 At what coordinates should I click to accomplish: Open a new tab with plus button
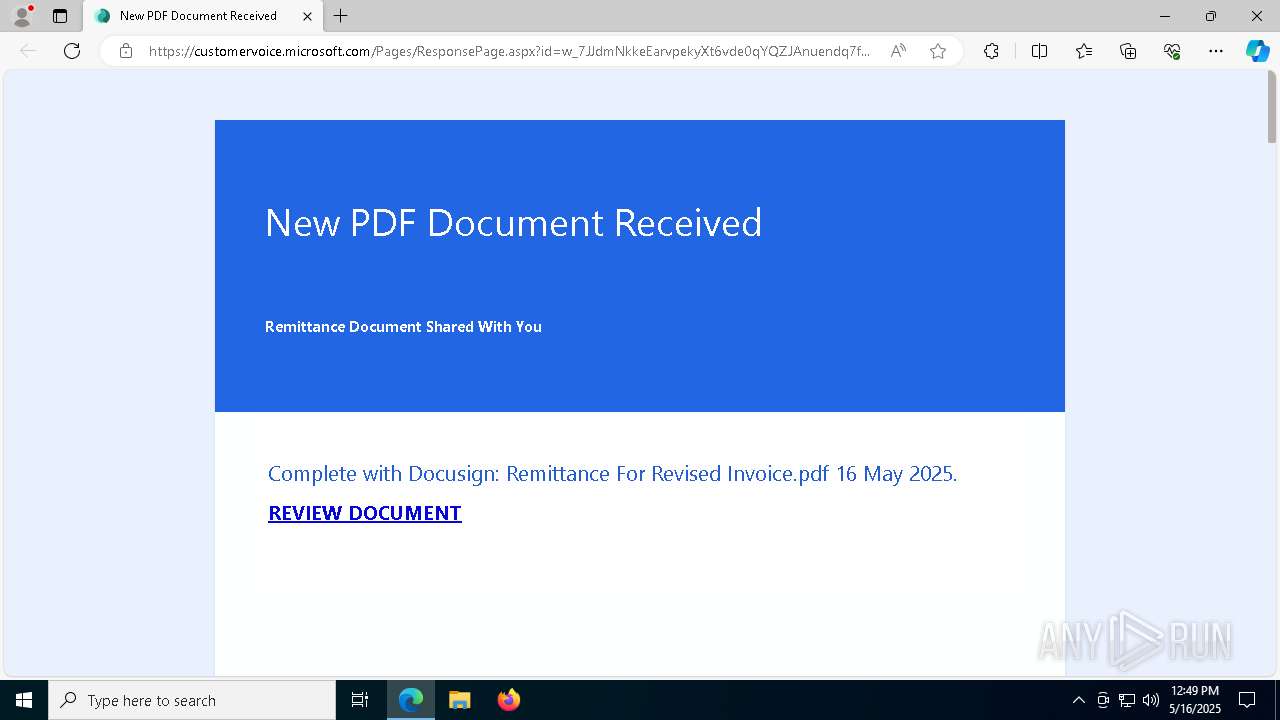tap(341, 16)
